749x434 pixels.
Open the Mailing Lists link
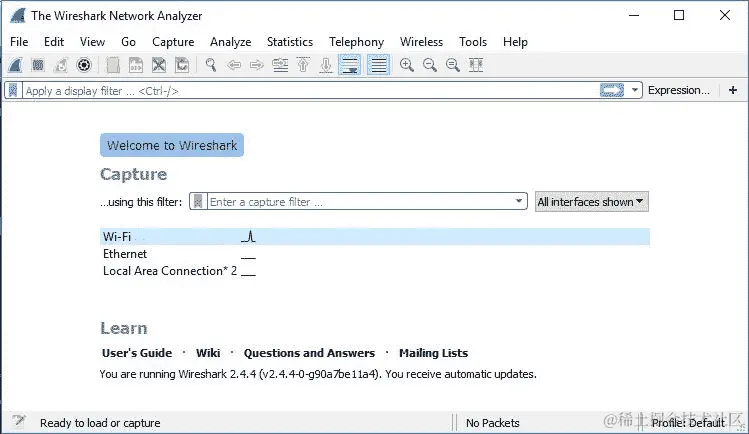433,353
